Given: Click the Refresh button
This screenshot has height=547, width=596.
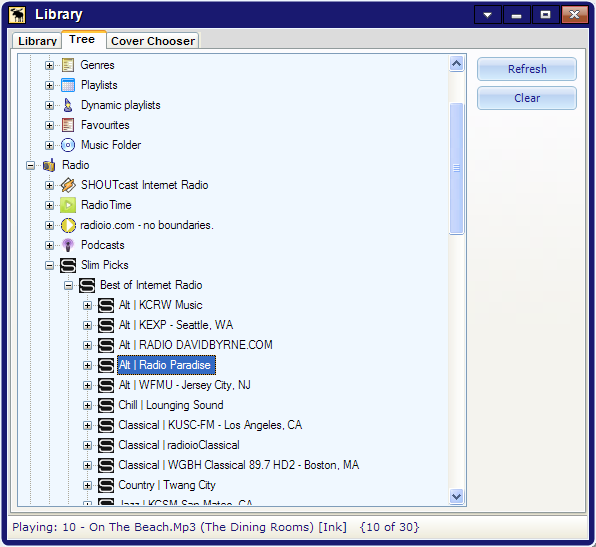Looking at the screenshot, I should click(527, 69).
